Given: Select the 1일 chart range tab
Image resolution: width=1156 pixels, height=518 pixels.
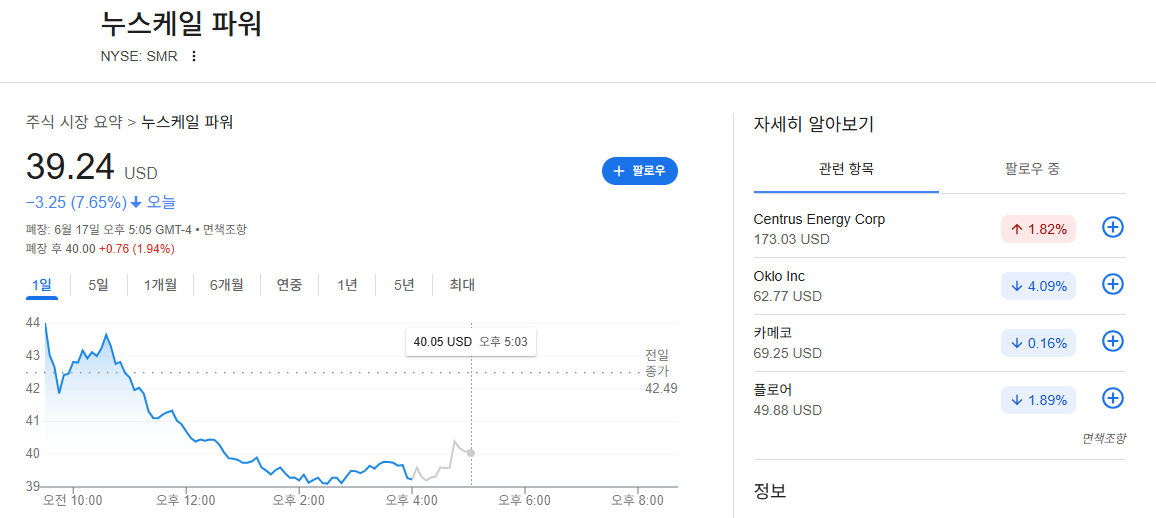Looking at the screenshot, I should [42, 285].
